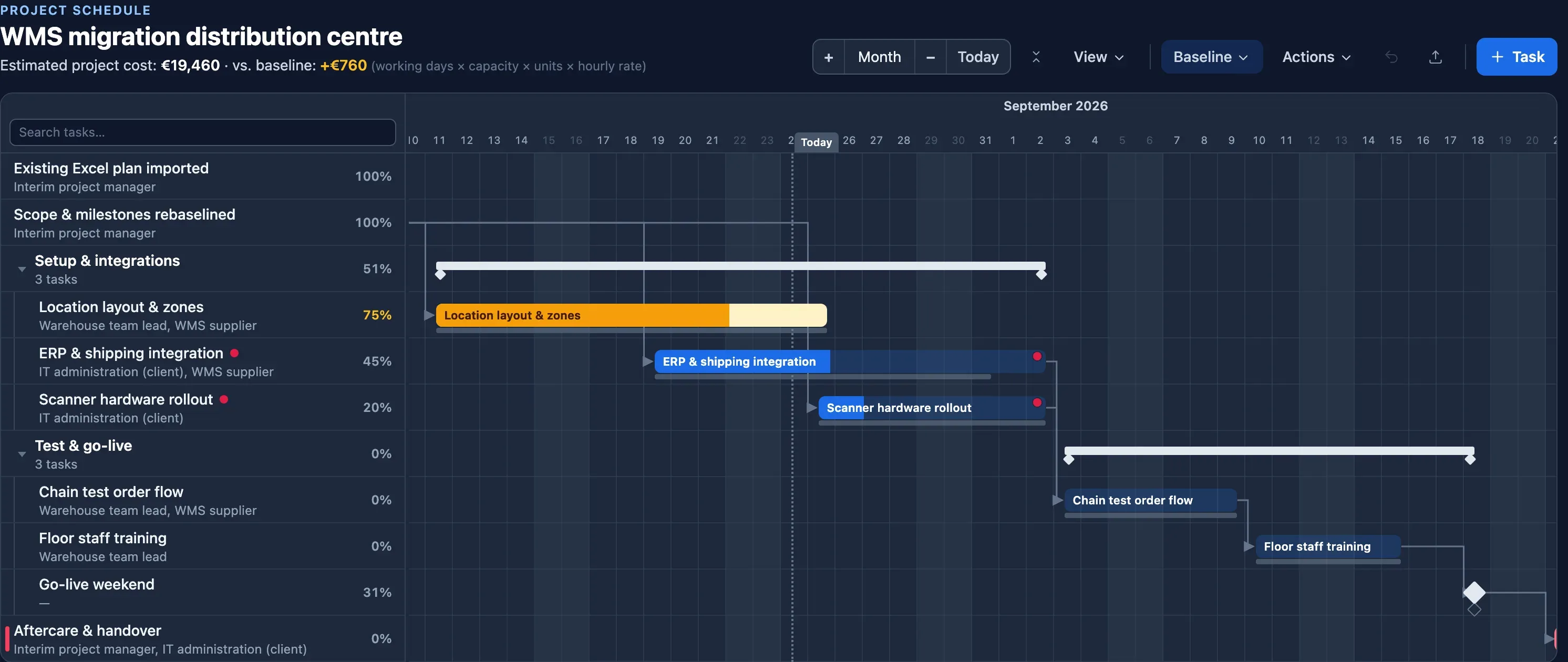Click the Chain test order flow baseline bar
1568x662 pixels.
tap(1150, 515)
